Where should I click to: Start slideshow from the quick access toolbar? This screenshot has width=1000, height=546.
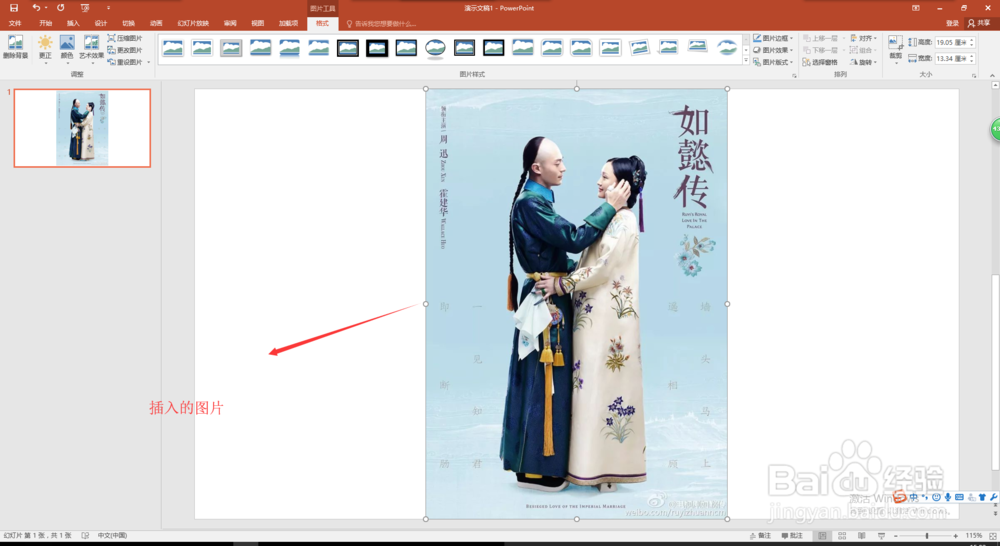pyautogui.click(x=85, y=8)
